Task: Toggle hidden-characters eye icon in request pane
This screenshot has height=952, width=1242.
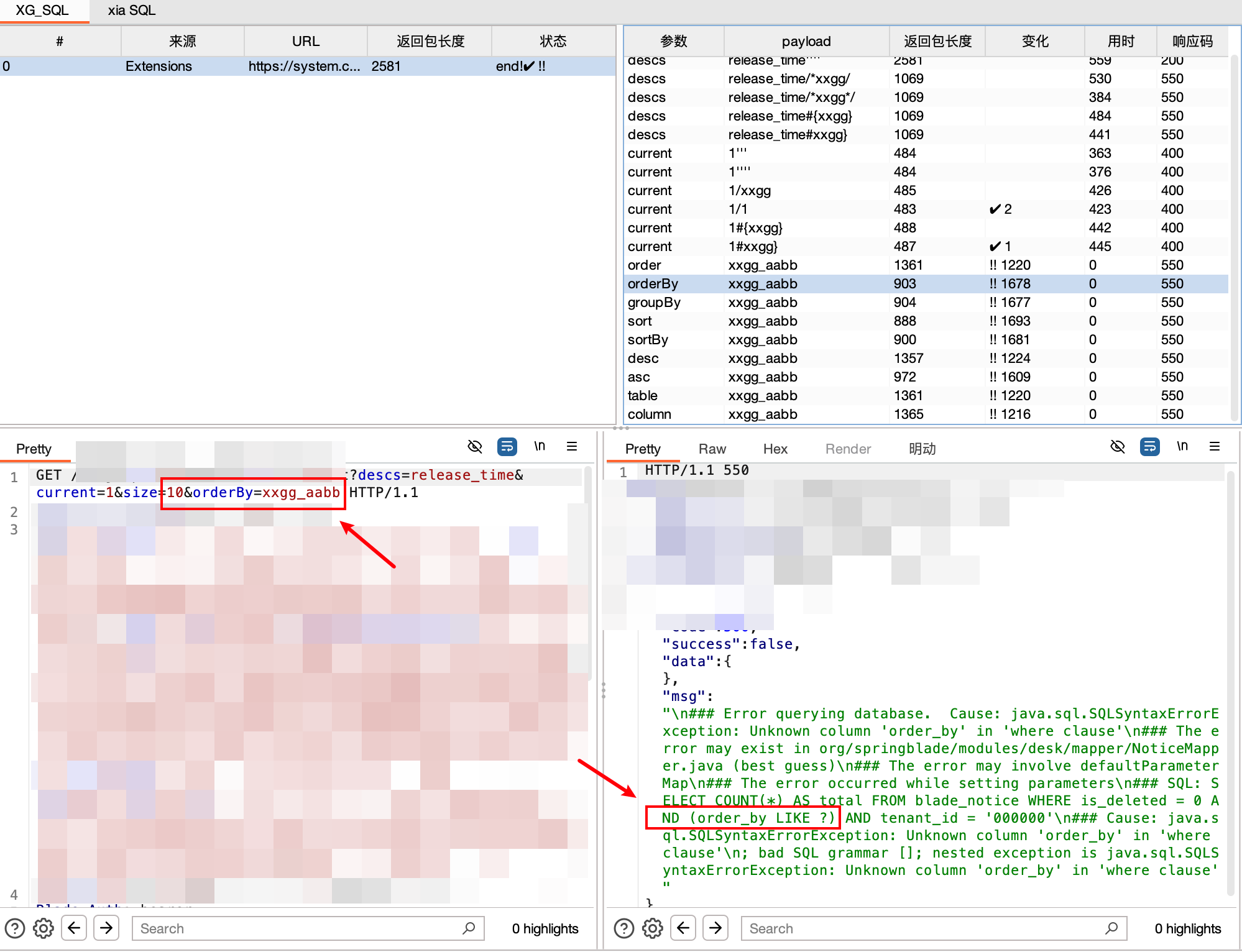Action: (x=475, y=446)
